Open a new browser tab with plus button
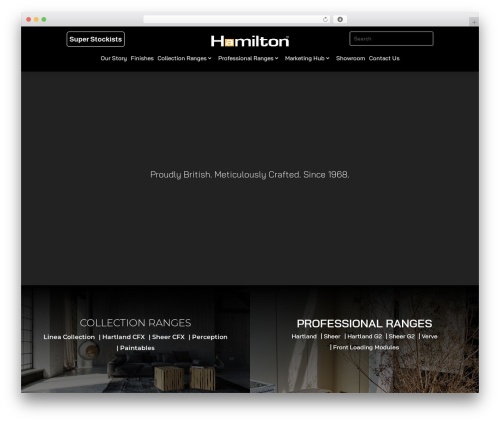The image size is (500, 423). 474,22
